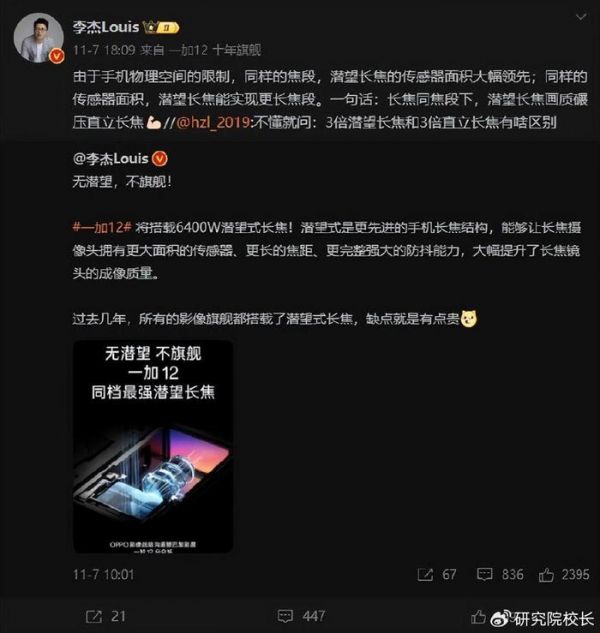Click verified badge beside quoted @李杰Louis
Viewport: 600px width, 633px height.
[160, 159]
